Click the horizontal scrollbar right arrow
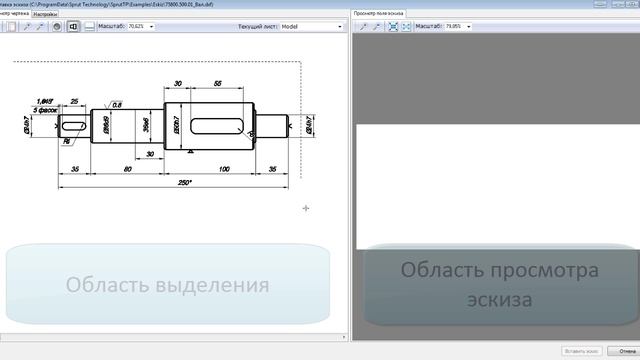Screen dimensions: 640x360 click(344, 337)
